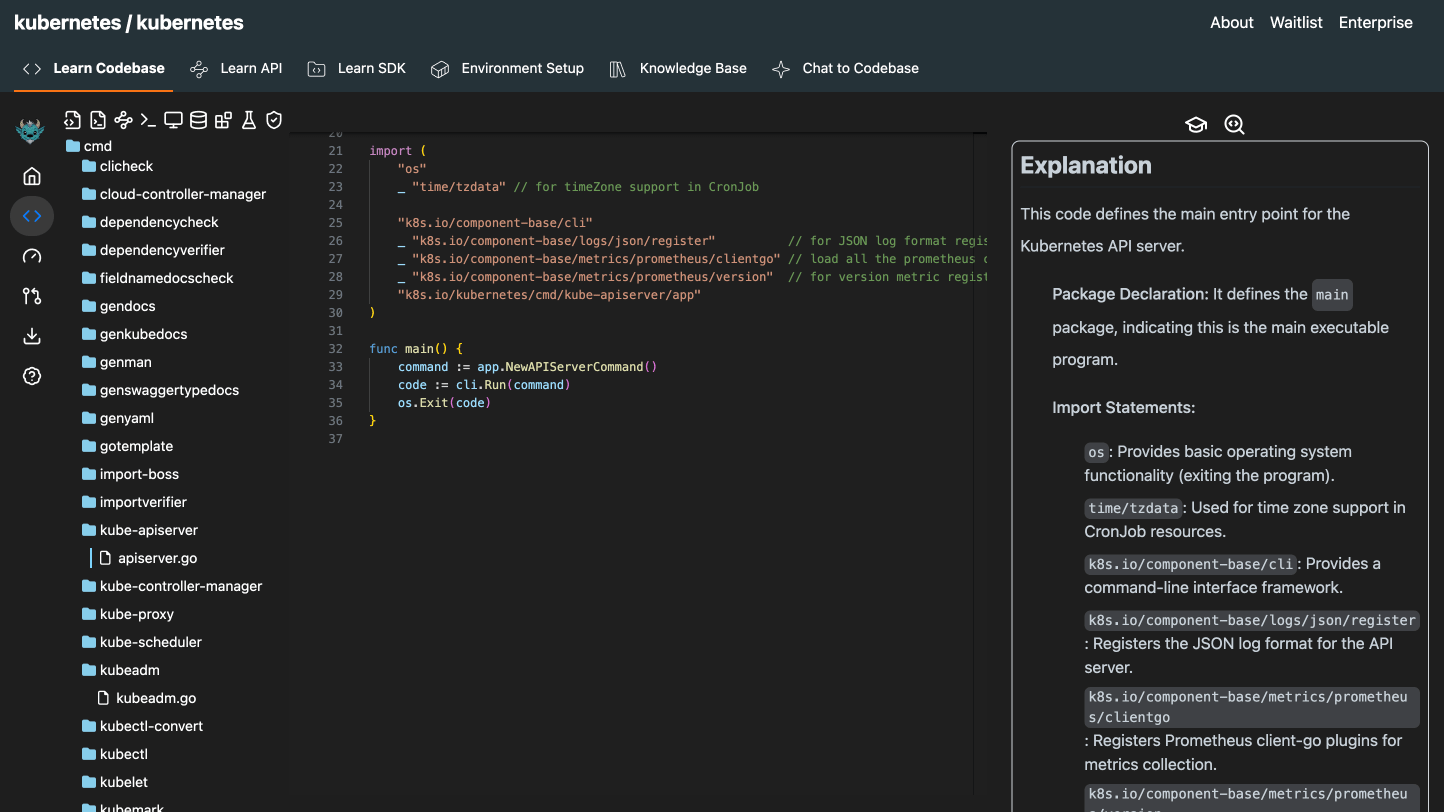Click the blocks icon in the explorer toolbar
The image size is (1444, 812).
click(x=223, y=120)
